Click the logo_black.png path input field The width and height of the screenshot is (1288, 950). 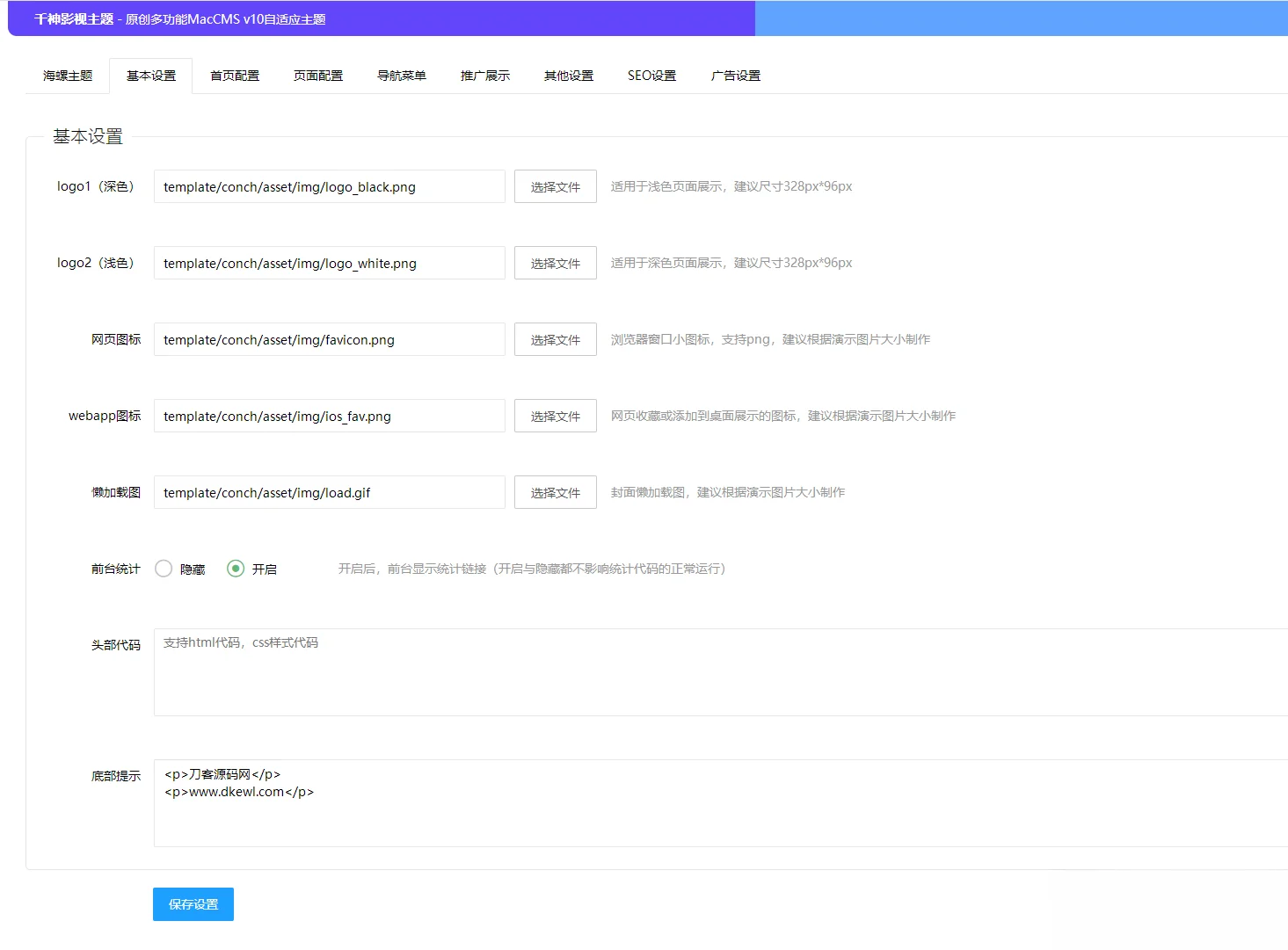[x=329, y=186]
